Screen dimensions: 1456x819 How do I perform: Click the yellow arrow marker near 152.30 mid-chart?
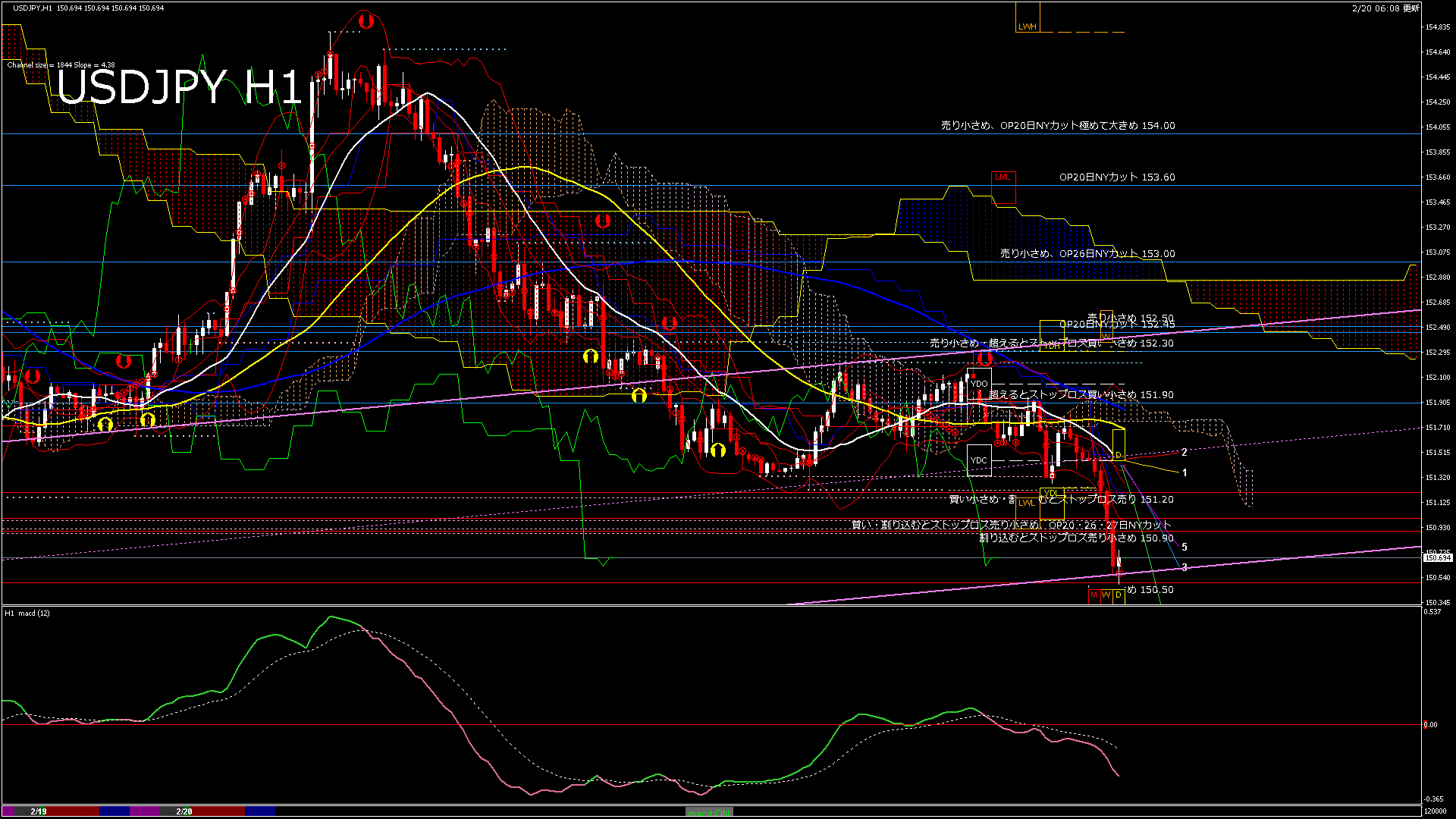[590, 356]
